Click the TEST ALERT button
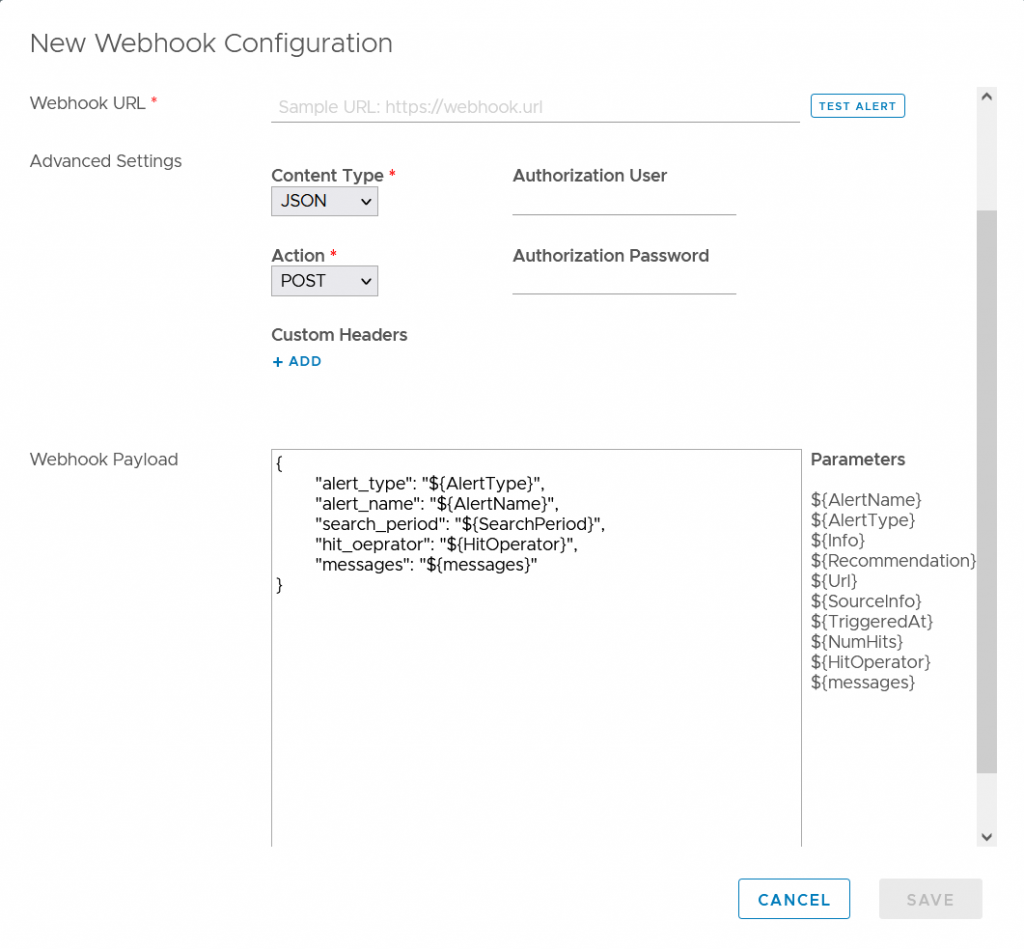This screenshot has width=1024, height=949. pos(857,106)
